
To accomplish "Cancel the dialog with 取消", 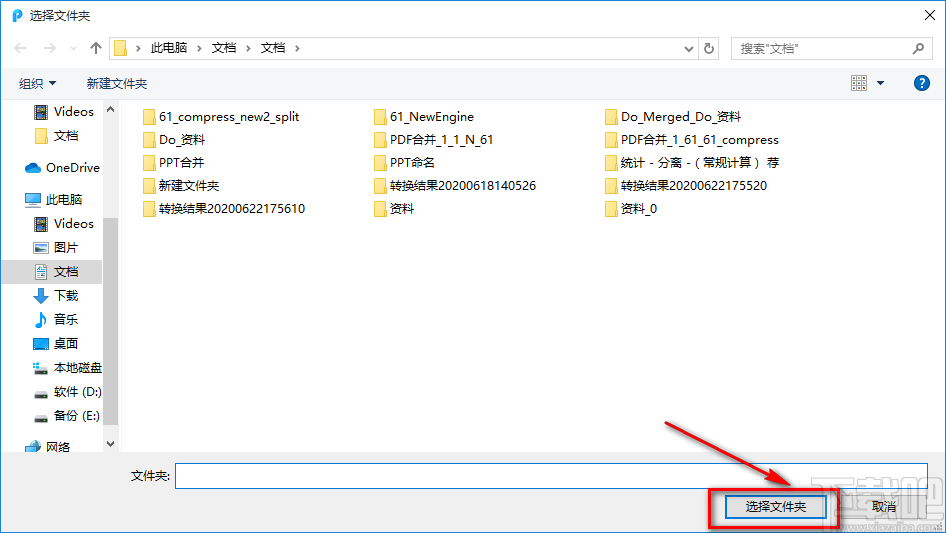I will click(x=884, y=507).
